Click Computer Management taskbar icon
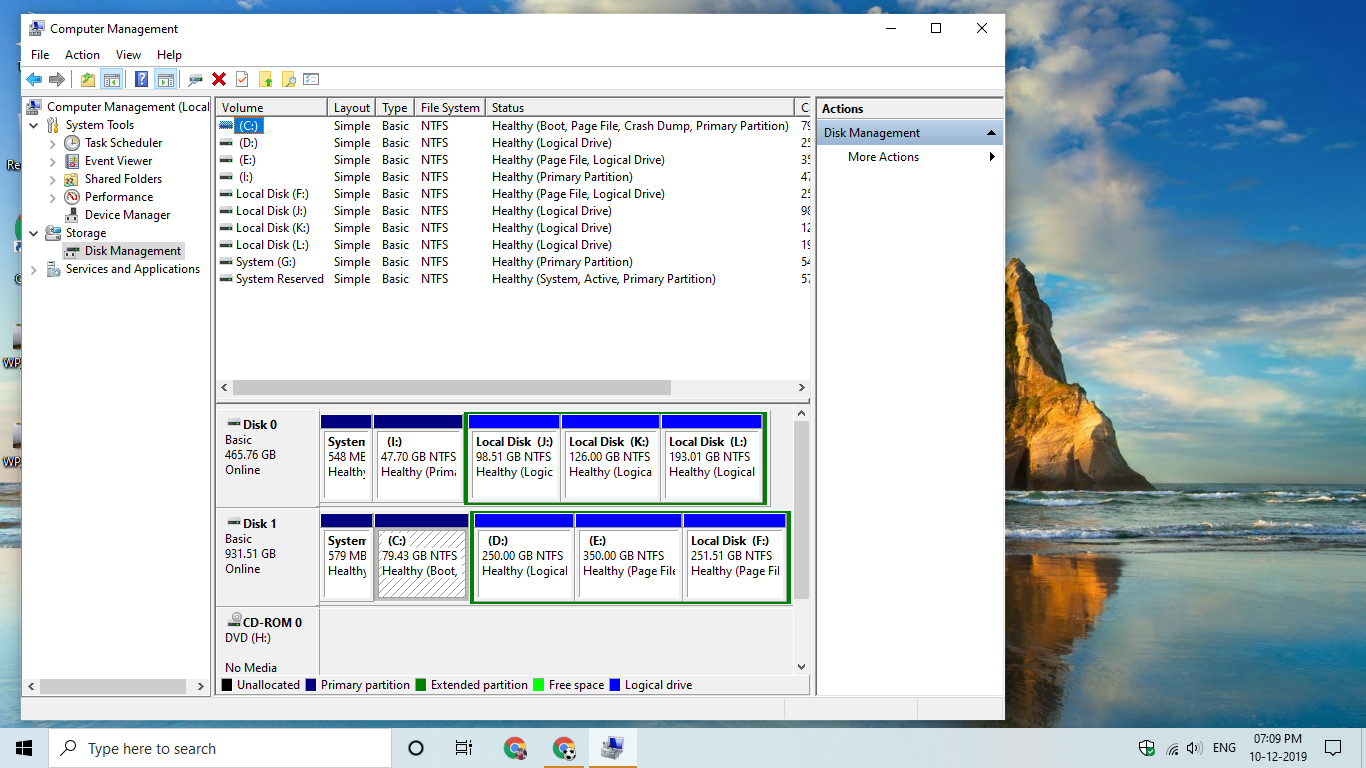The image size is (1366, 768). 613,748
